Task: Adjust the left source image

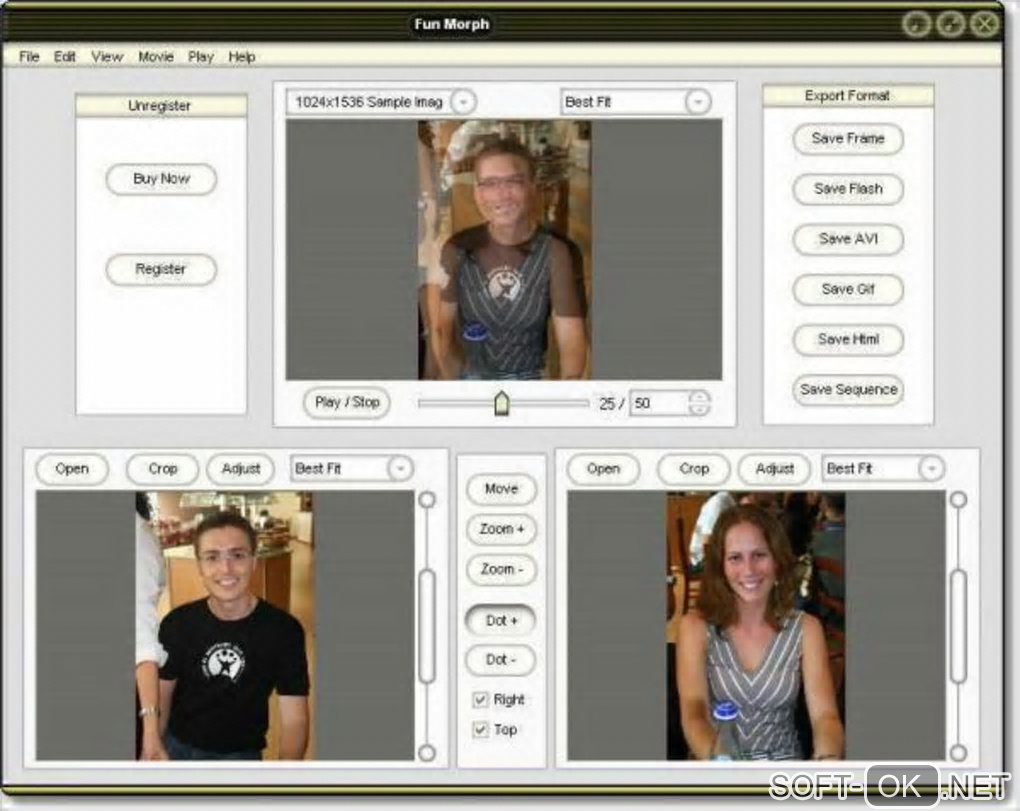Action: (241, 469)
